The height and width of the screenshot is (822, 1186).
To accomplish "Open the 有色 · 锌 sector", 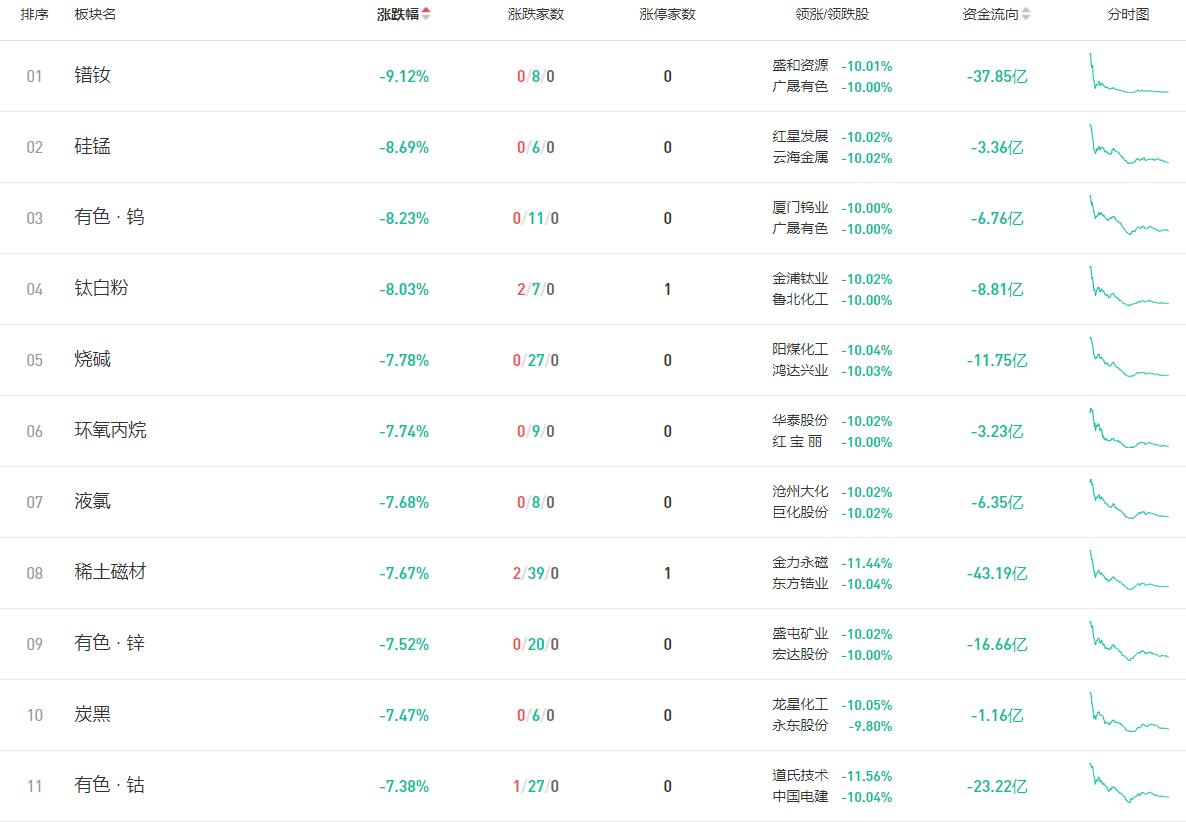I will point(109,644).
